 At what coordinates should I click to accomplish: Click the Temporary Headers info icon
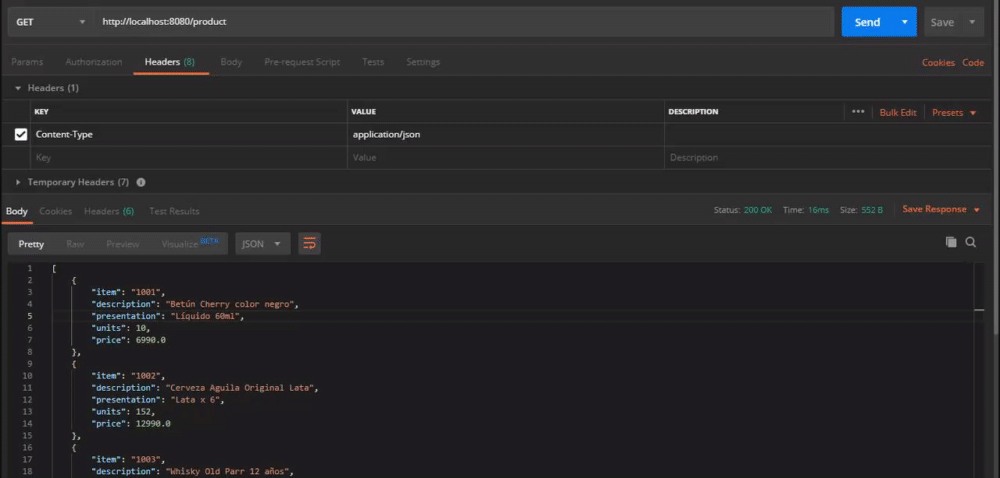[x=141, y=182]
